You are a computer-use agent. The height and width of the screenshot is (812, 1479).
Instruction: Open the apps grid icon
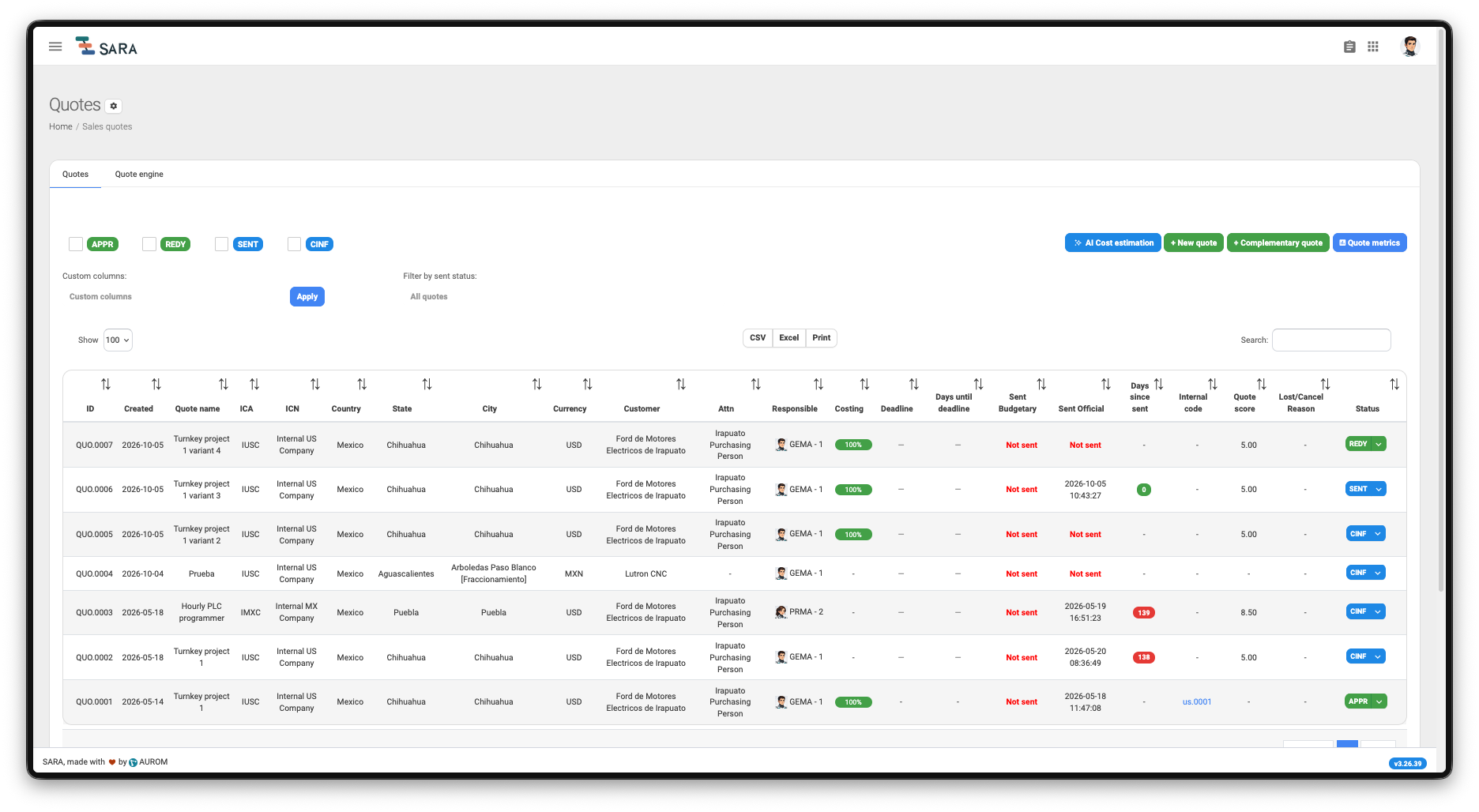coord(1373,47)
